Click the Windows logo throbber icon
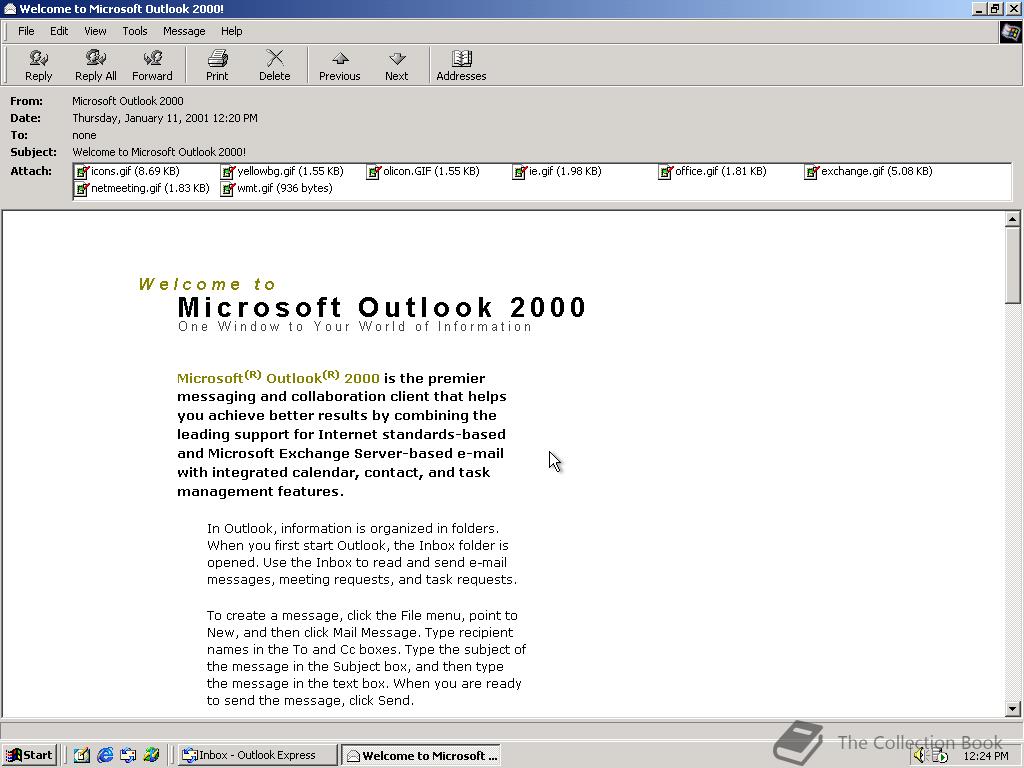The image size is (1024, 768). [x=1011, y=33]
